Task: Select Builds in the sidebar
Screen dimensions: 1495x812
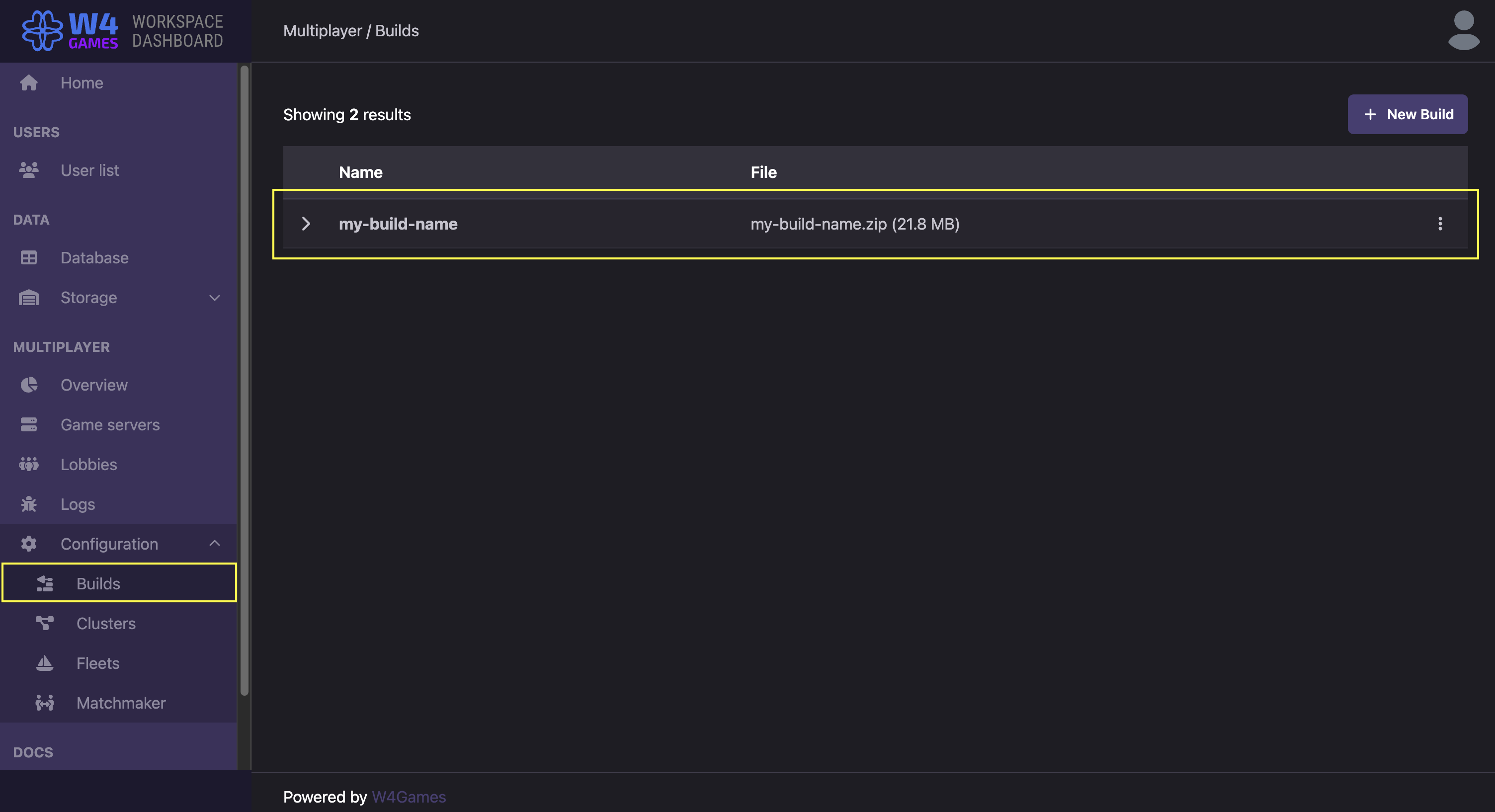Action: pos(98,583)
